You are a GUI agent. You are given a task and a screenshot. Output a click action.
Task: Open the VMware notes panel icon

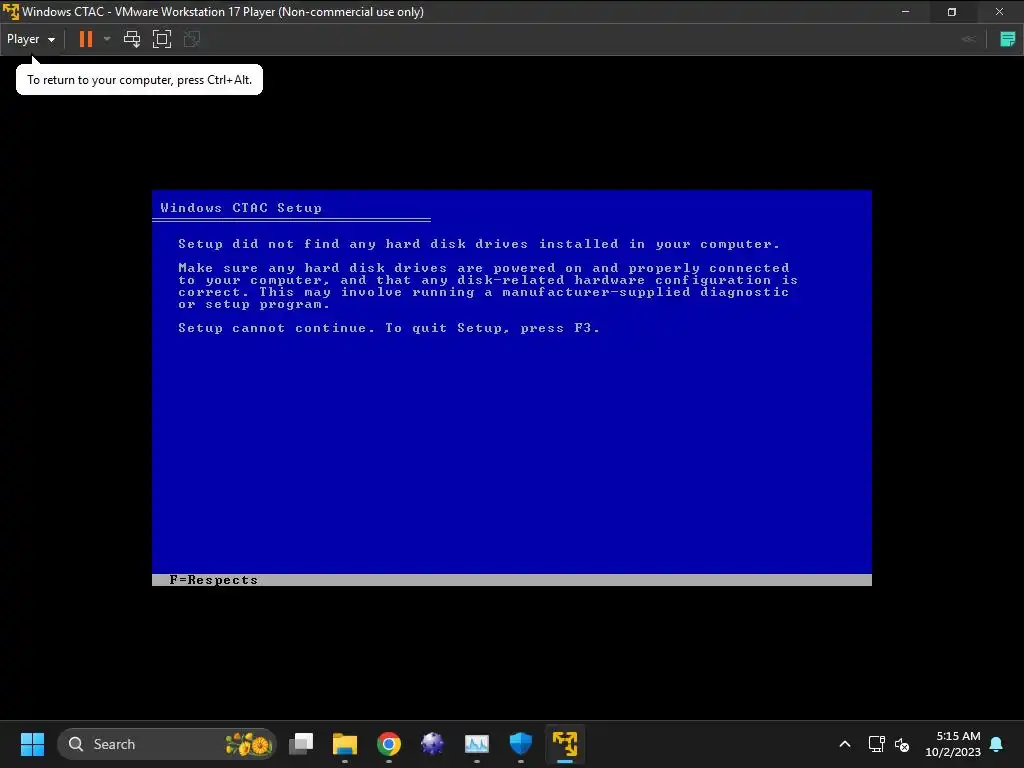click(x=1007, y=39)
